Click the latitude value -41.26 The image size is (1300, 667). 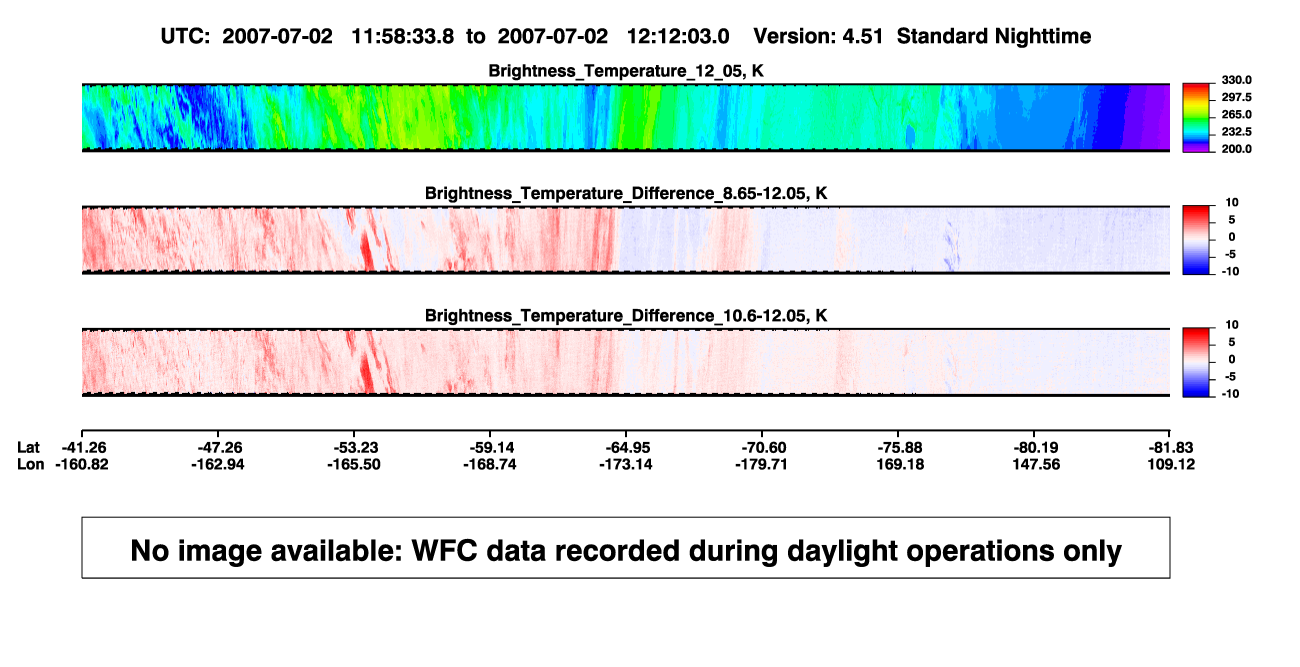82,447
